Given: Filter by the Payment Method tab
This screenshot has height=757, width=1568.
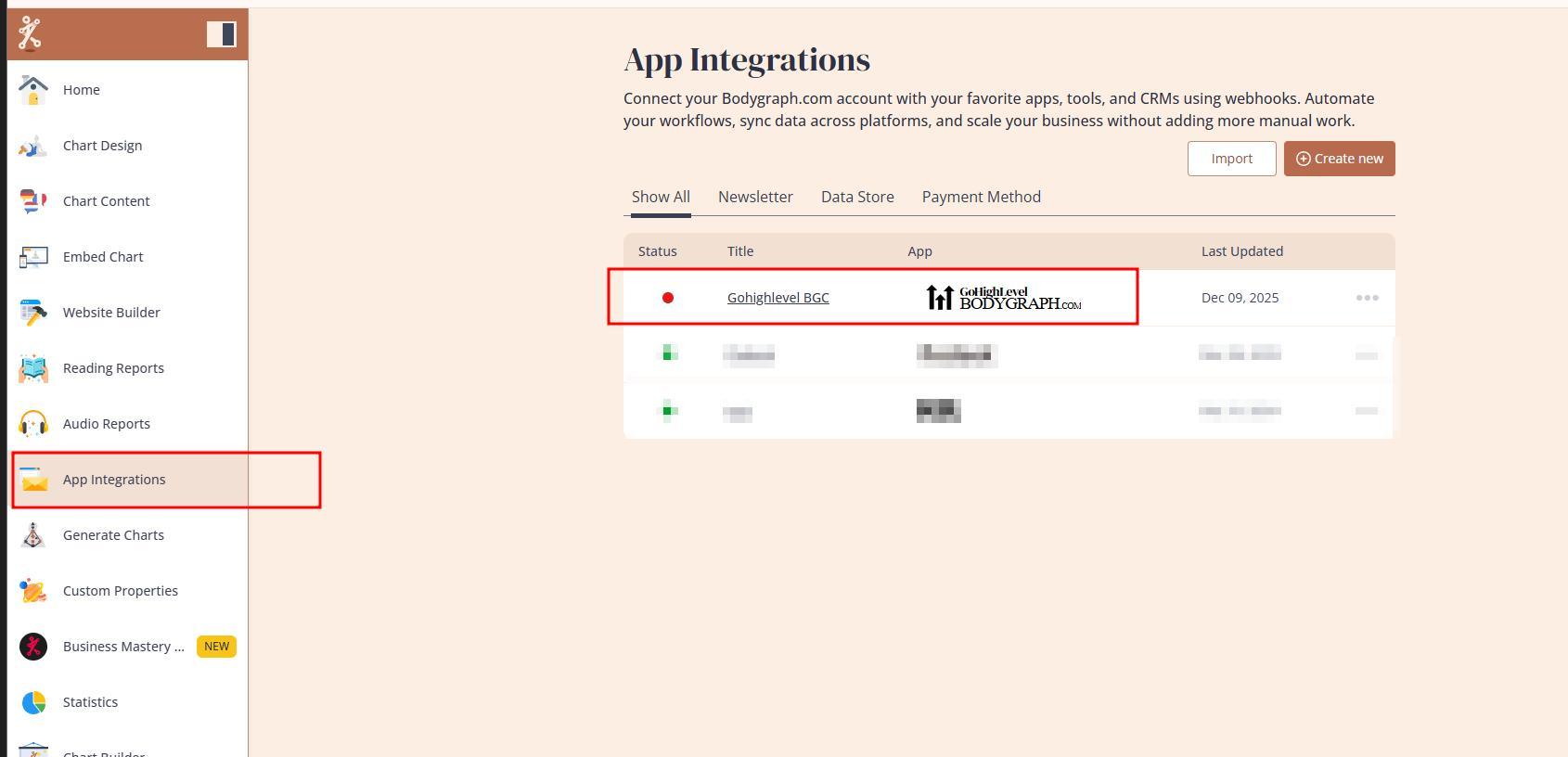Looking at the screenshot, I should pyautogui.click(x=981, y=197).
